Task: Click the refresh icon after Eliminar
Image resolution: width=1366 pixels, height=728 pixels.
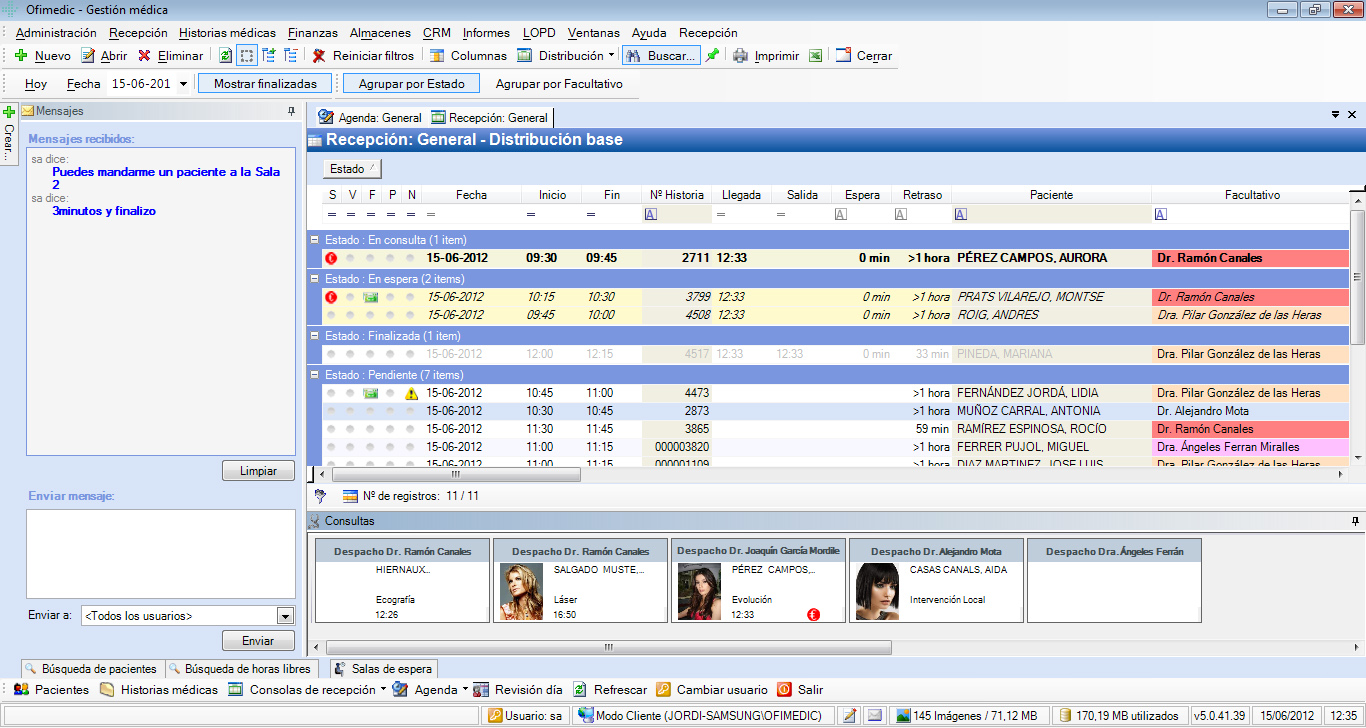Action: click(x=225, y=56)
